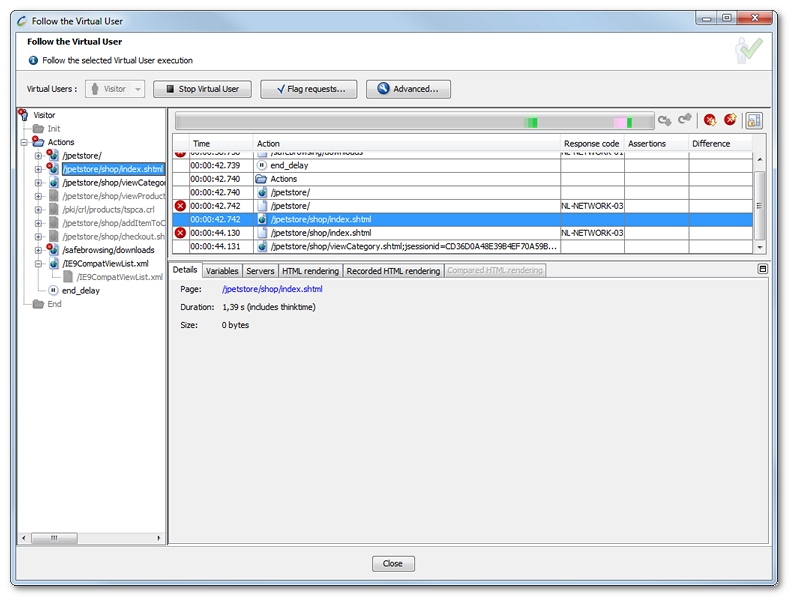
Task: Click /jpetstore/shop/index.shtml page link in Details
Action: pyautogui.click(x=272, y=289)
